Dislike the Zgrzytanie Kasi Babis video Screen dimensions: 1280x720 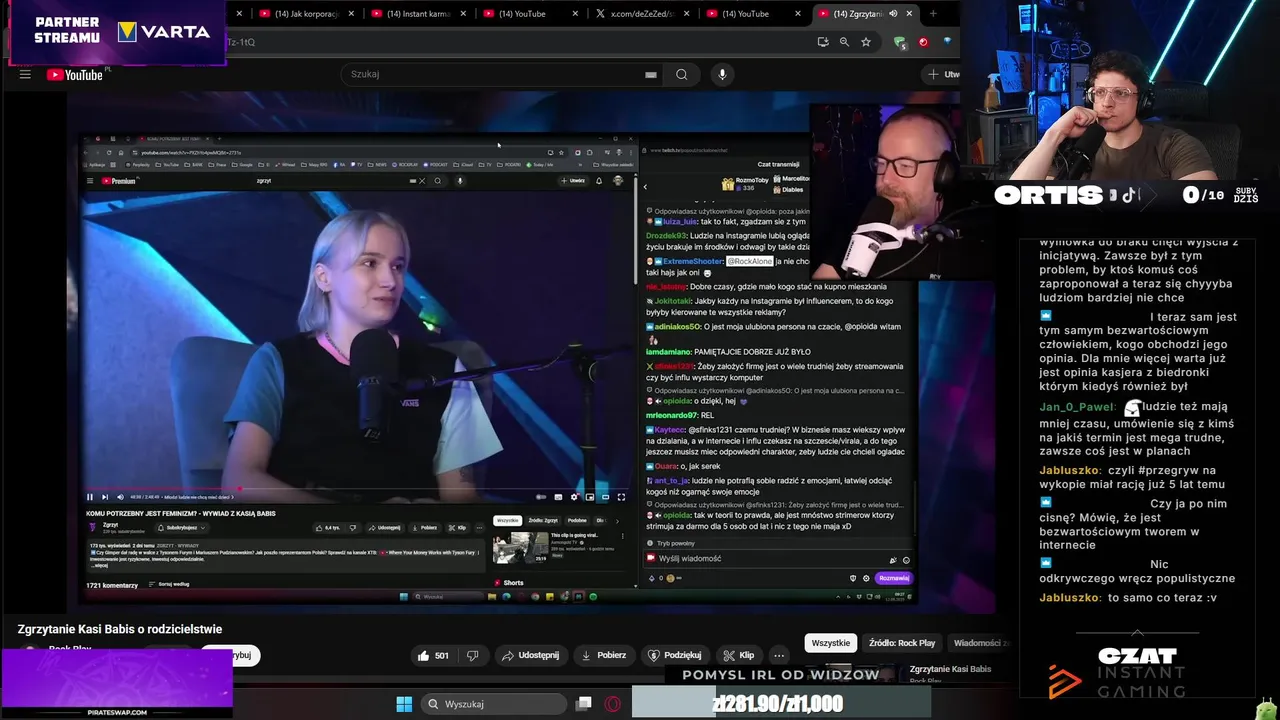[473, 655]
